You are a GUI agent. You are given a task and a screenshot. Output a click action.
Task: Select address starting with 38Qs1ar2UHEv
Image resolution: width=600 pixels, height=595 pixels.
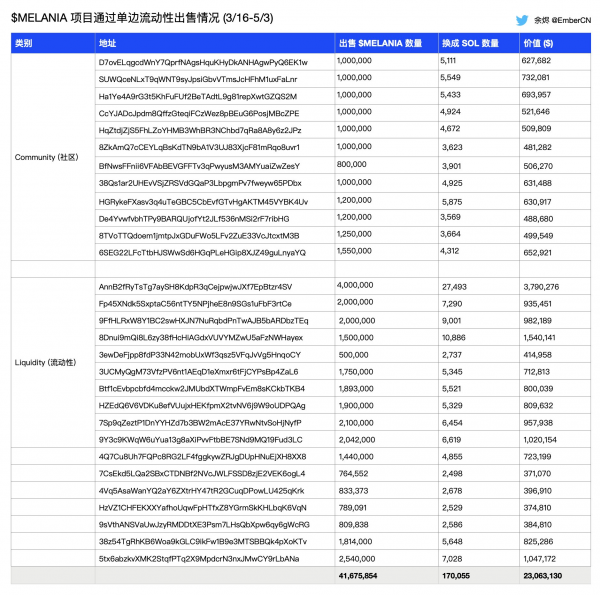pyautogui.click(x=200, y=183)
